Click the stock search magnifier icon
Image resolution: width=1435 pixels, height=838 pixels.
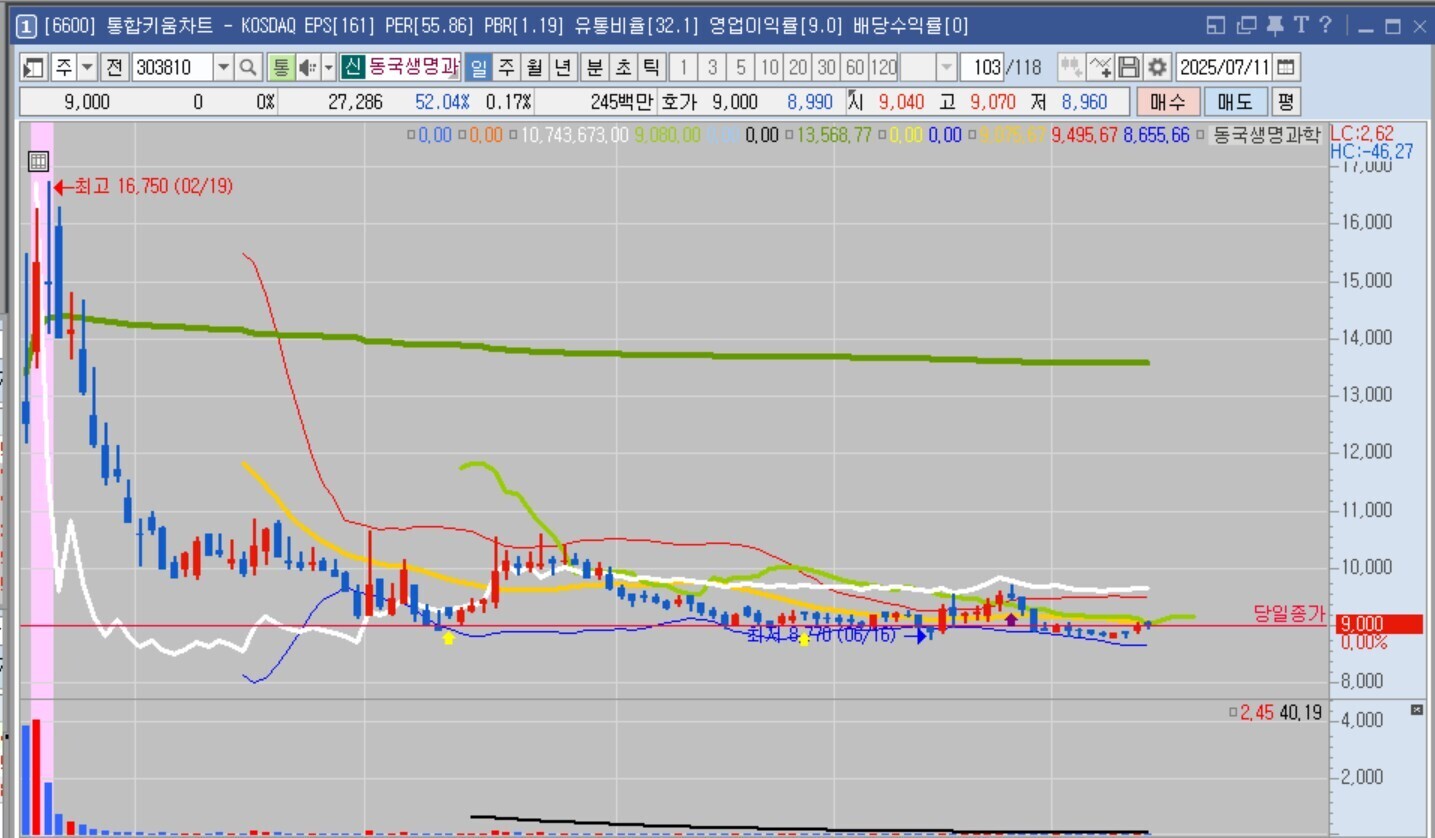tap(248, 68)
